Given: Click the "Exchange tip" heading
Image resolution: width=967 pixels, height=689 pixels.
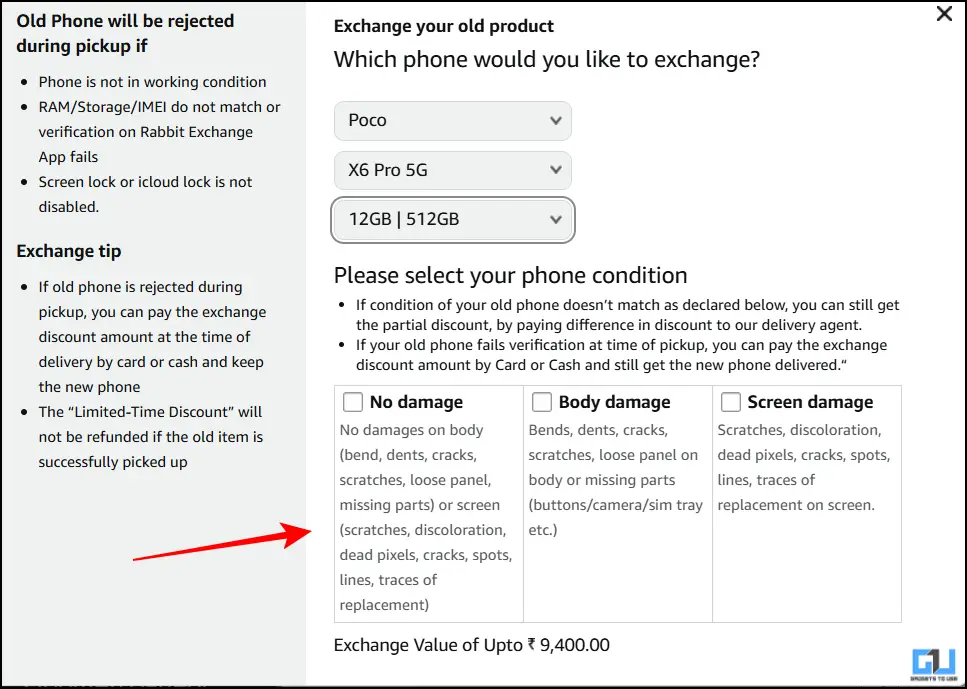Looking at the screenshot, I should coord(69,251).
